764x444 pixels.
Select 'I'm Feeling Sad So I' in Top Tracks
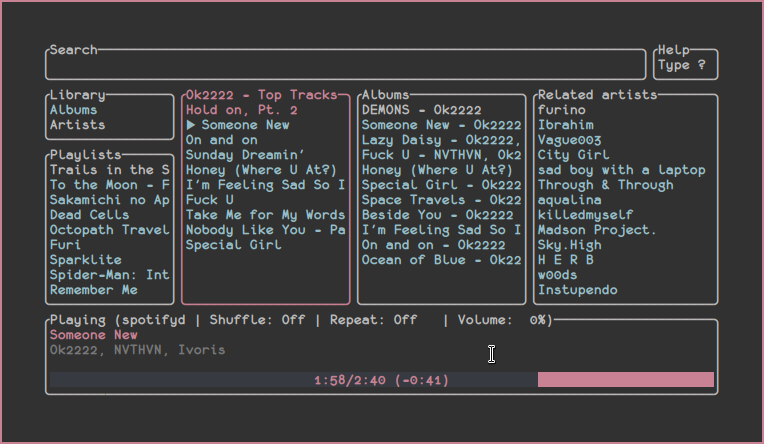pyautogui.click(x=266, y=185)
